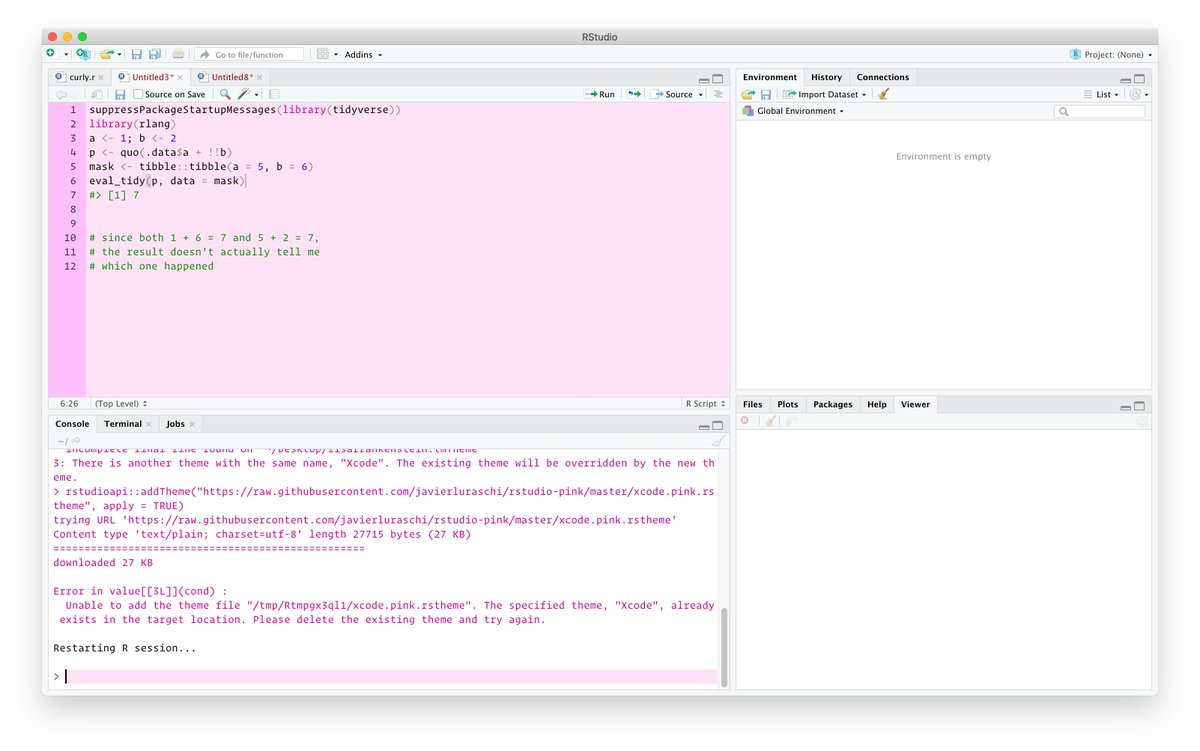Viewport: 1200px width, 751px height.
Task: Change file type via R Script selector
Action: [705, 404]
